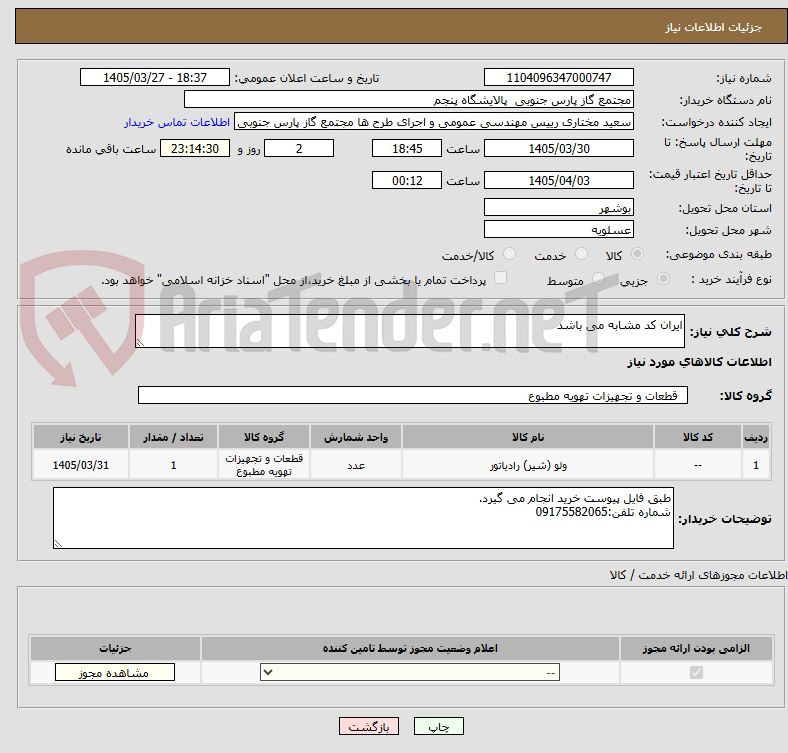Click the چاپ print button
The image size is (788, 753).
439,726
